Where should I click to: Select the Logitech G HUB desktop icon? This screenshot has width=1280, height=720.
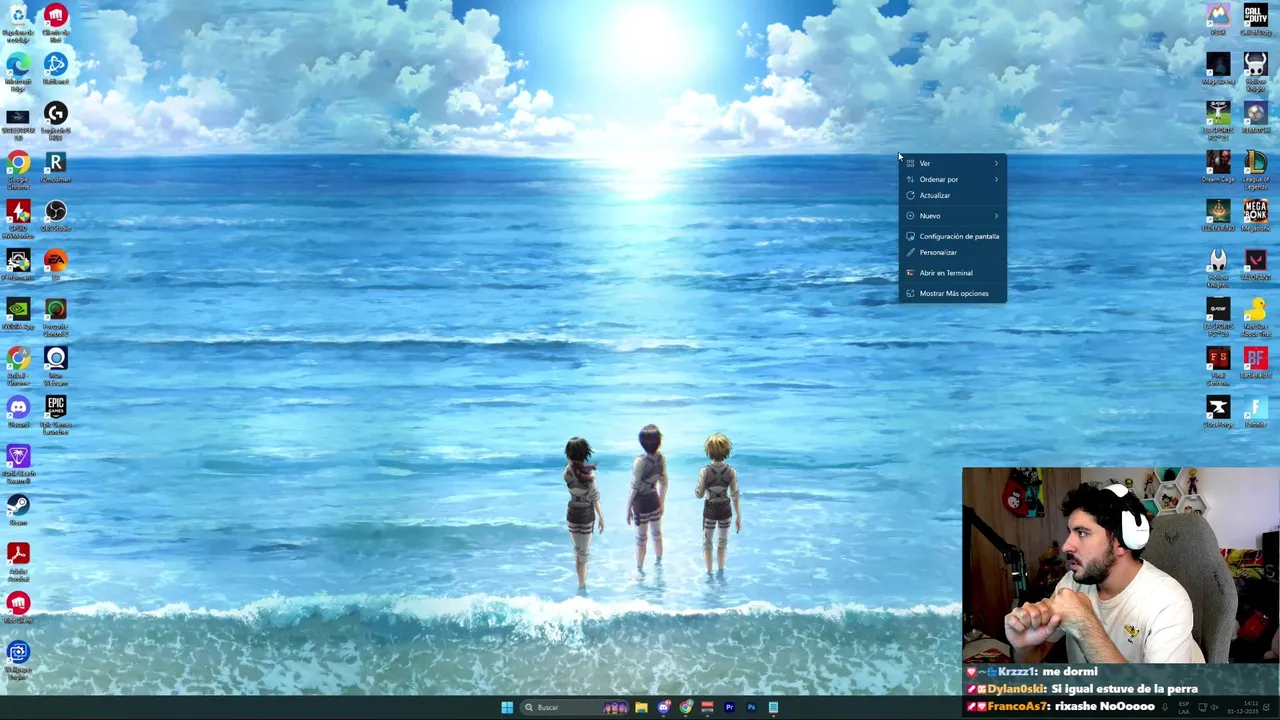tap(56, 119)
